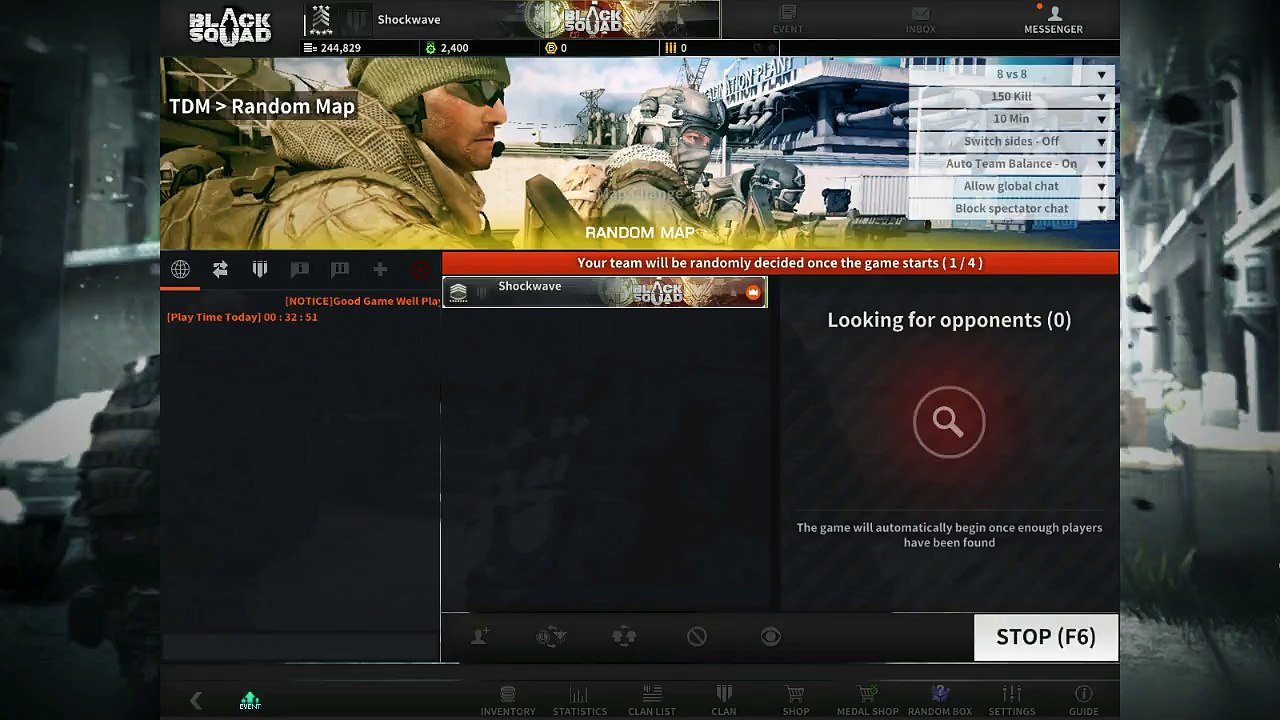Click the Play Time Today chat line
This screenshot has height=720, width=1280.
pyautogui.click(x=242, y=317)
